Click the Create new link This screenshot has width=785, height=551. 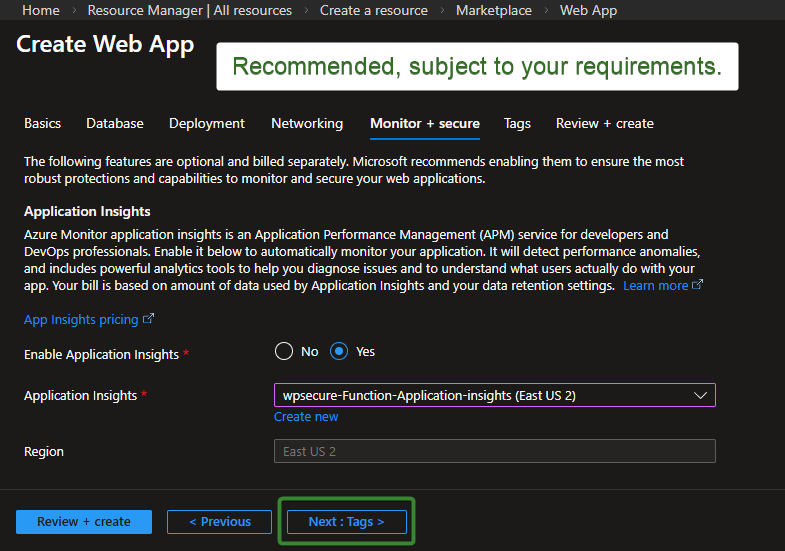[x=306, y=417]
